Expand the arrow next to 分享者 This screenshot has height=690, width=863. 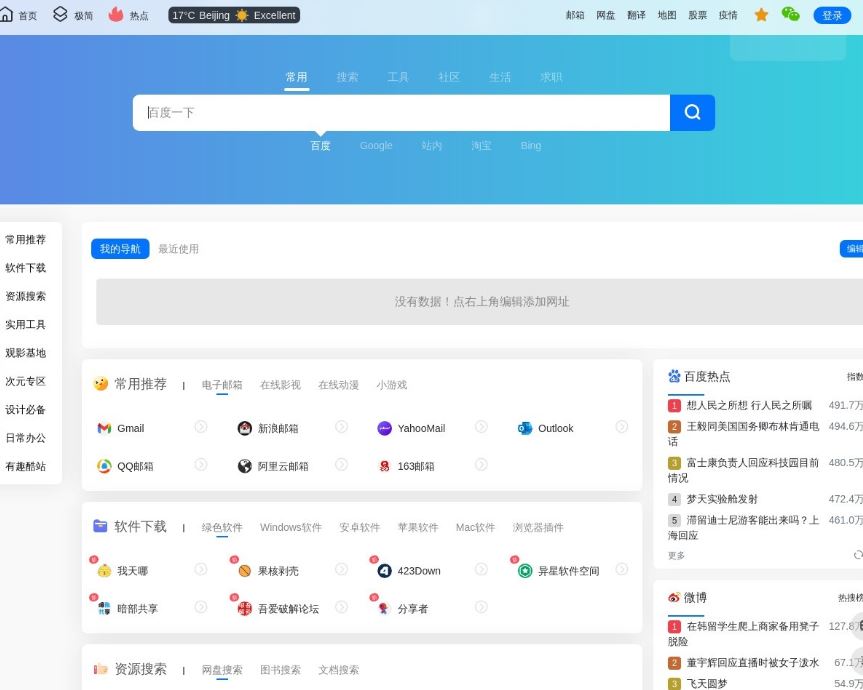481,607
